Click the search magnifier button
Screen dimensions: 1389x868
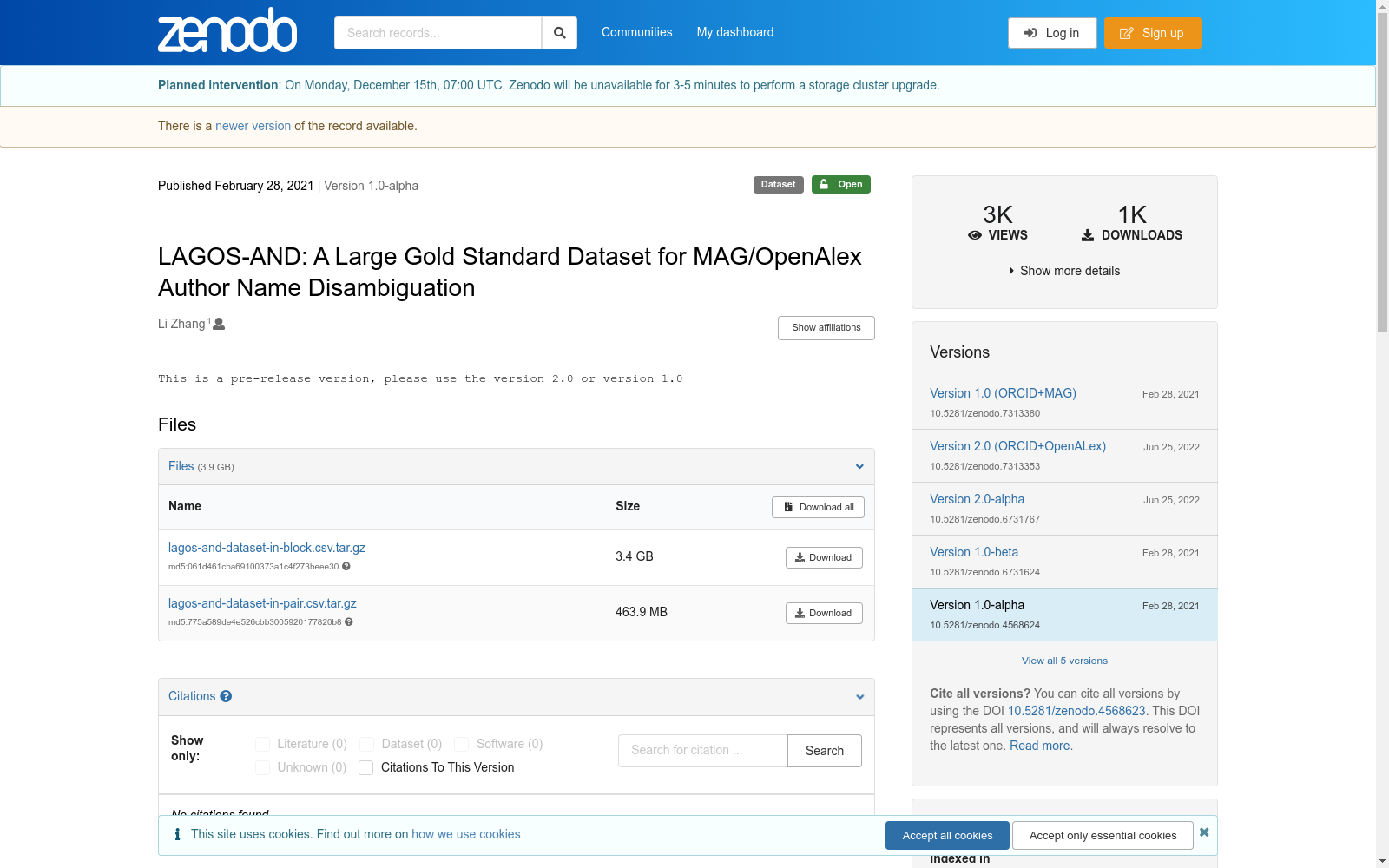tap(560, 33)
